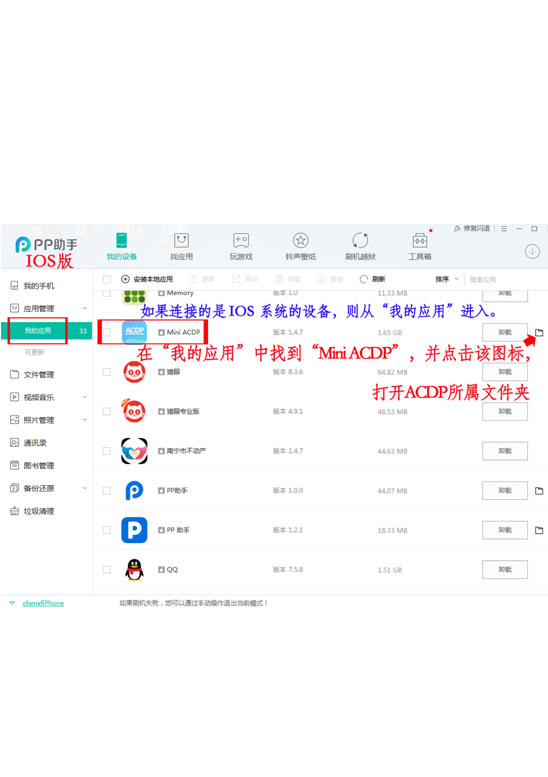Check the QQ row checkbox

point(107,570)
